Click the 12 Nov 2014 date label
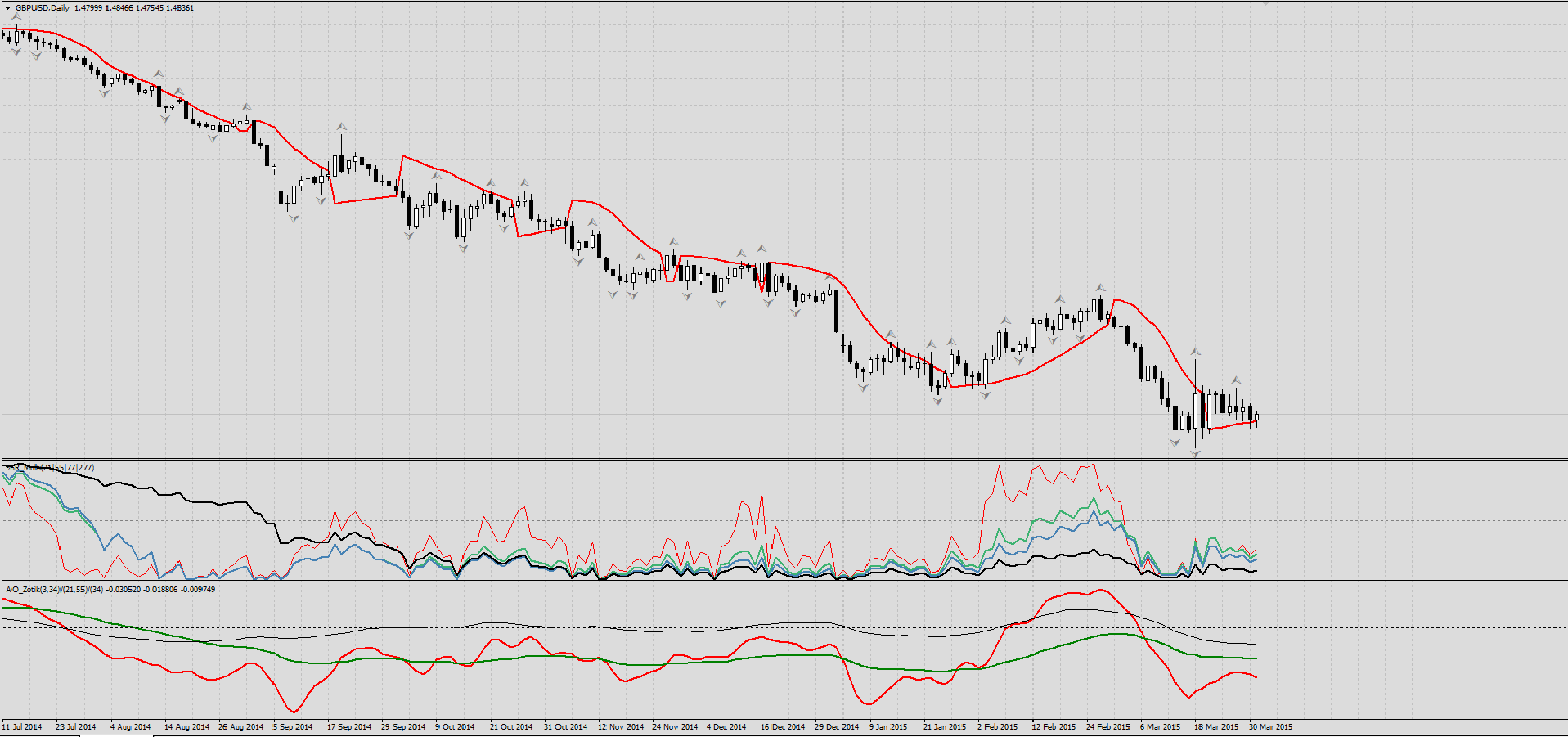Image resolution: width=1568 pixels, height=737 pixels. coord(621,726)
